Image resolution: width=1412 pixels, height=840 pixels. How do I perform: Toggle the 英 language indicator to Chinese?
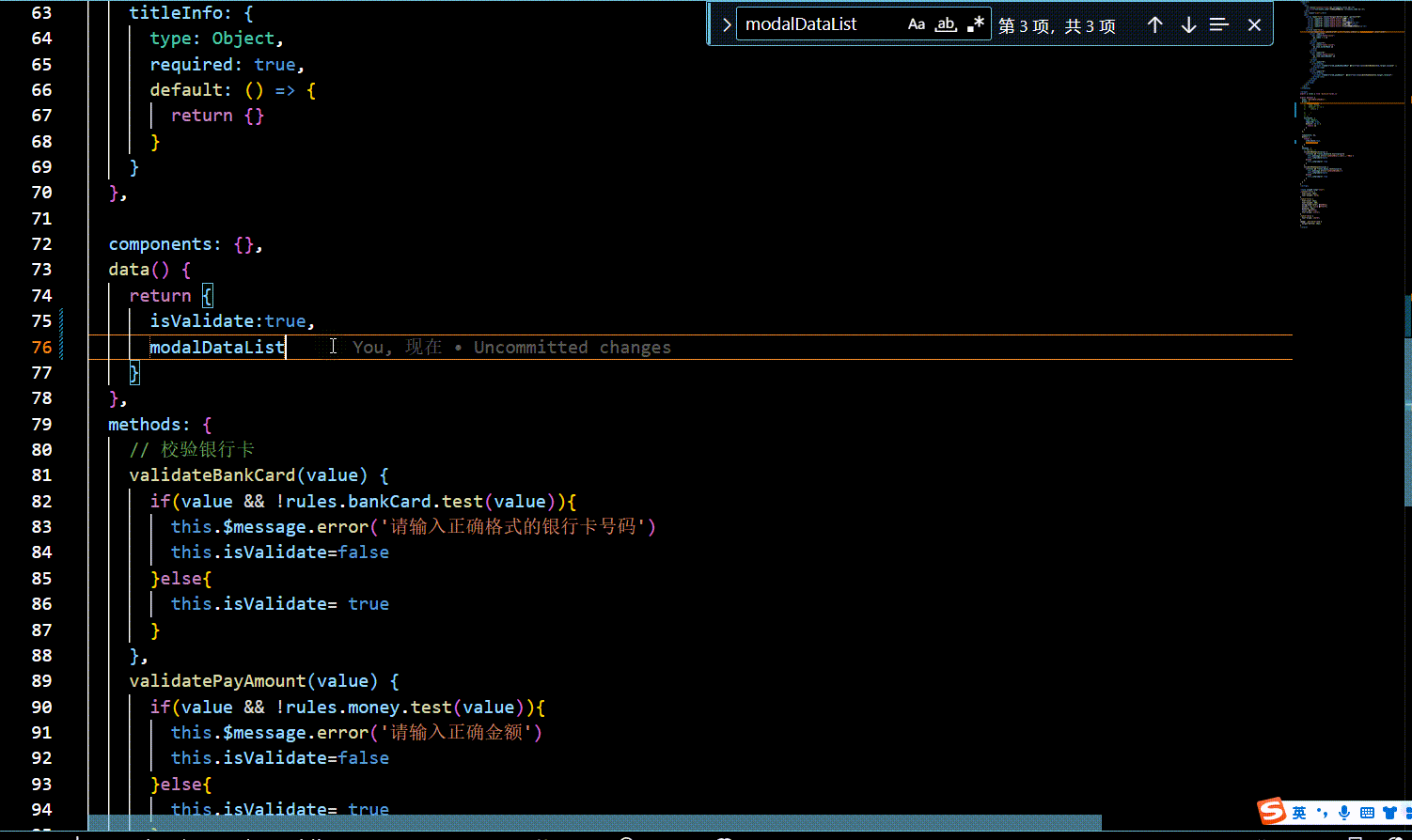(1299, 812)
